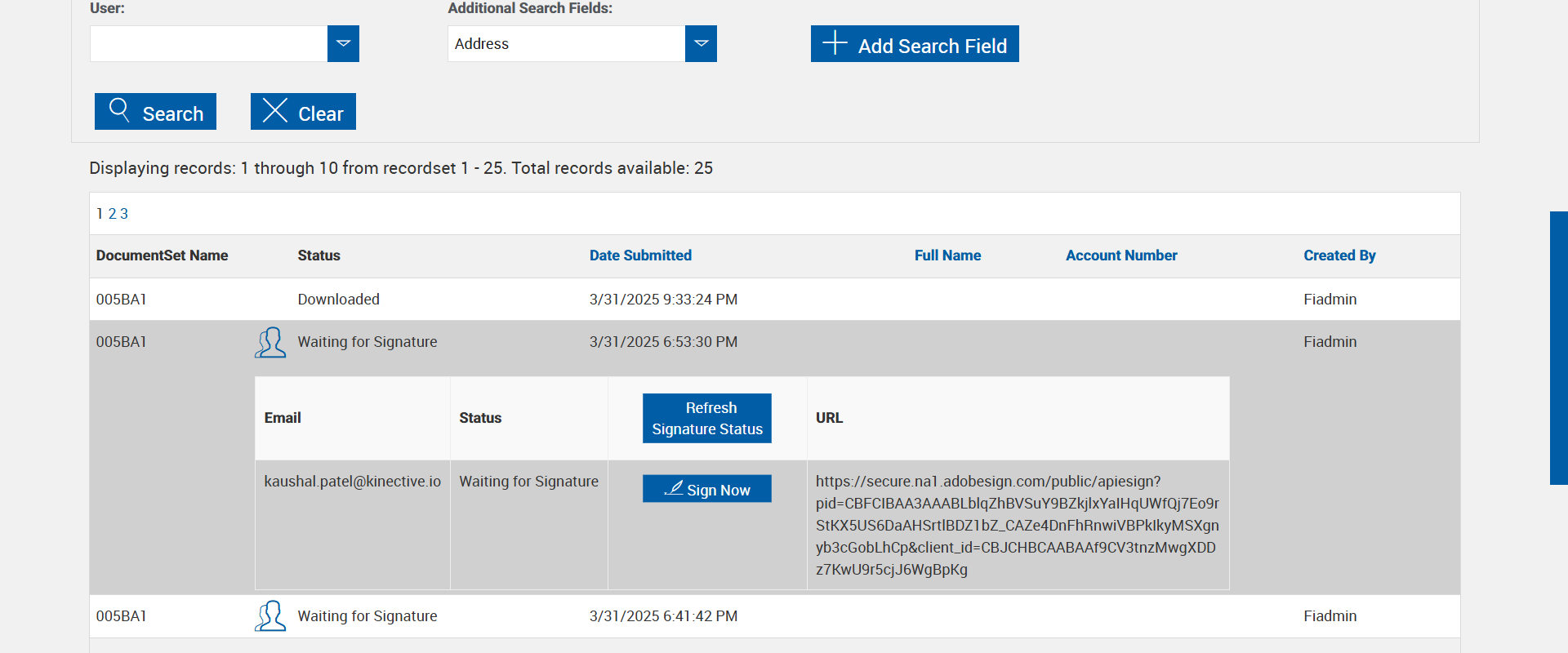Click the Address combo box field

coord(566,43)
